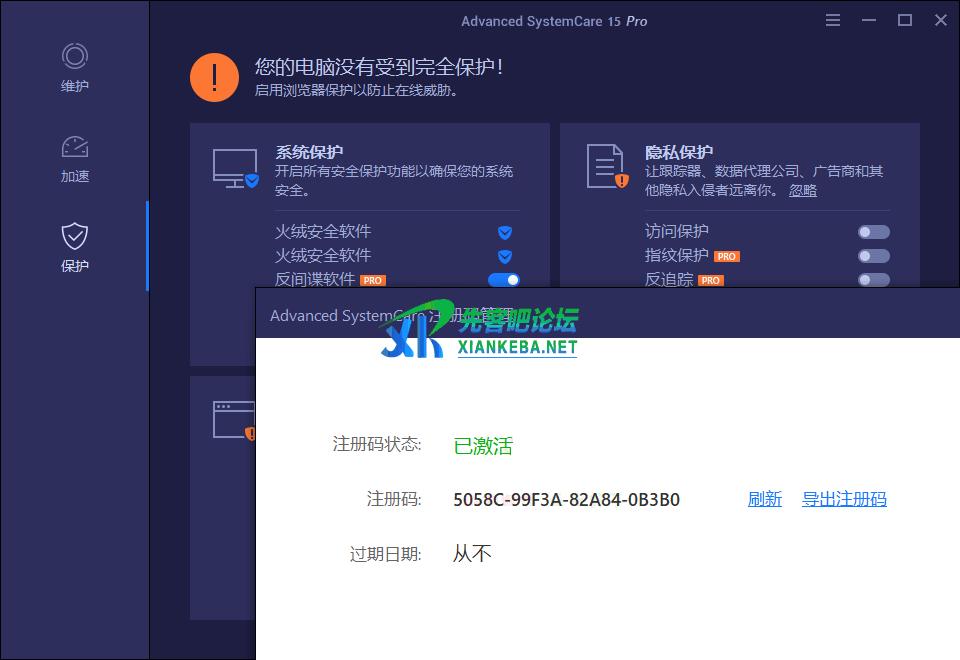Click the 忽略 ignore link

(802, 190)
